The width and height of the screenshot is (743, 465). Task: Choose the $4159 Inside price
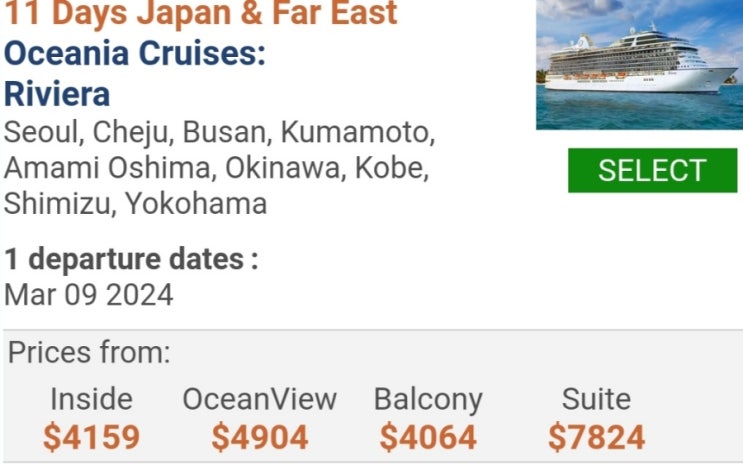click(91, 437)
